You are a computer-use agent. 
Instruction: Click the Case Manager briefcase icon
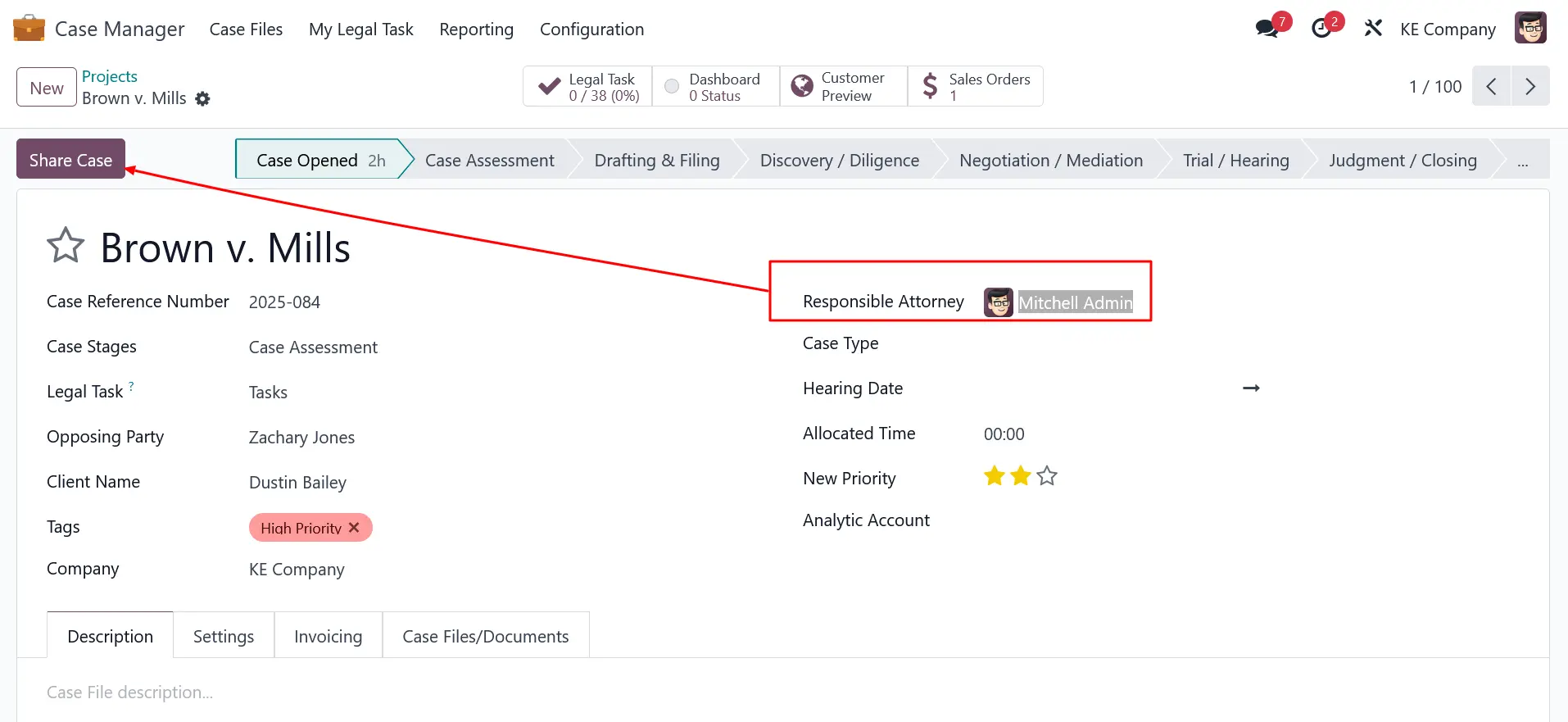pos(29,29)
